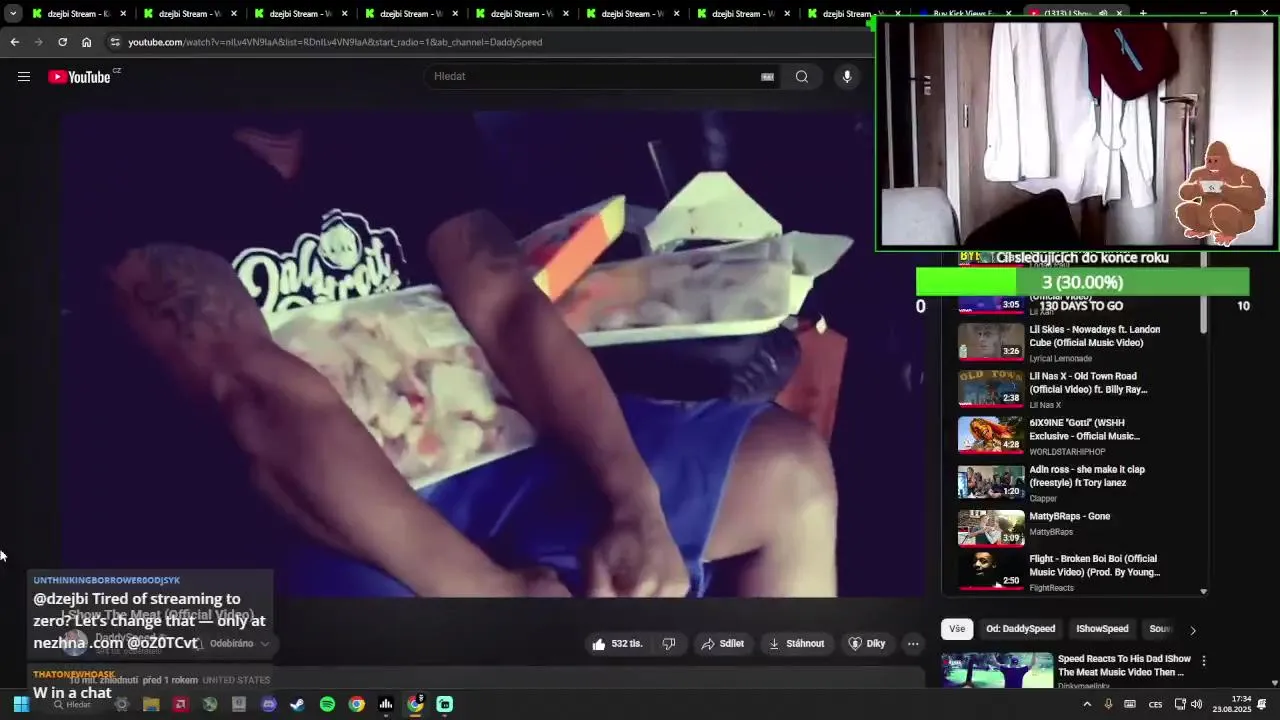The image size is (1280, 720).
Task: Open settings gear on taskbar
Action: pos(122,704)
